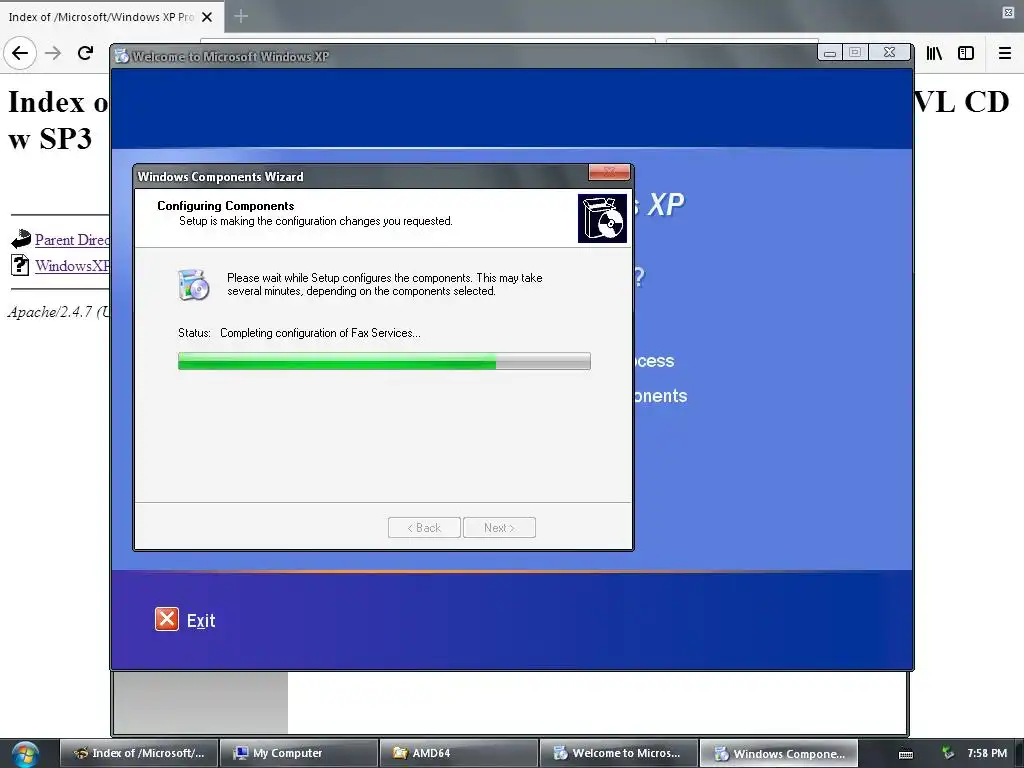Go back with the browser back arrow
Screen dimensions: 1024x768
20,53
